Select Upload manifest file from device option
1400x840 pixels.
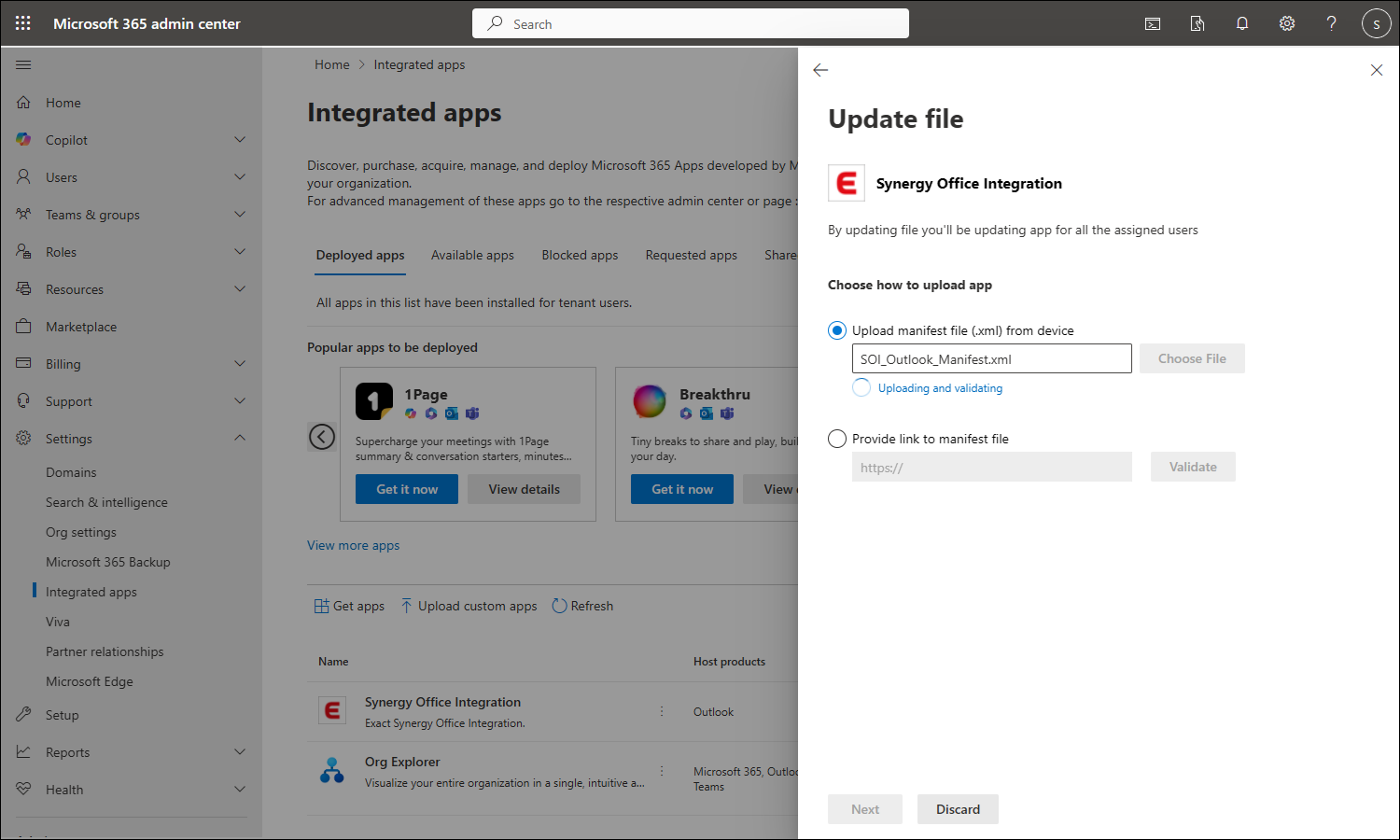tap(837, 330)
